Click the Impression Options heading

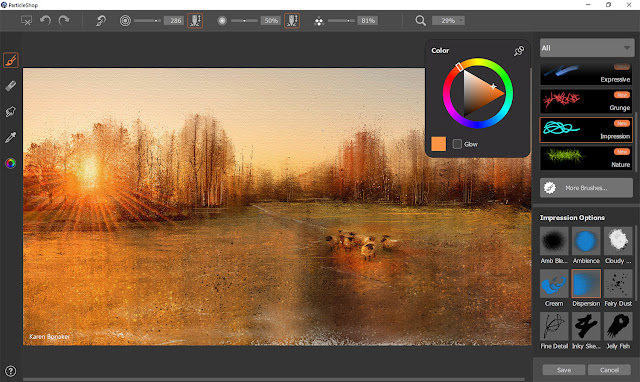[572, 218]
